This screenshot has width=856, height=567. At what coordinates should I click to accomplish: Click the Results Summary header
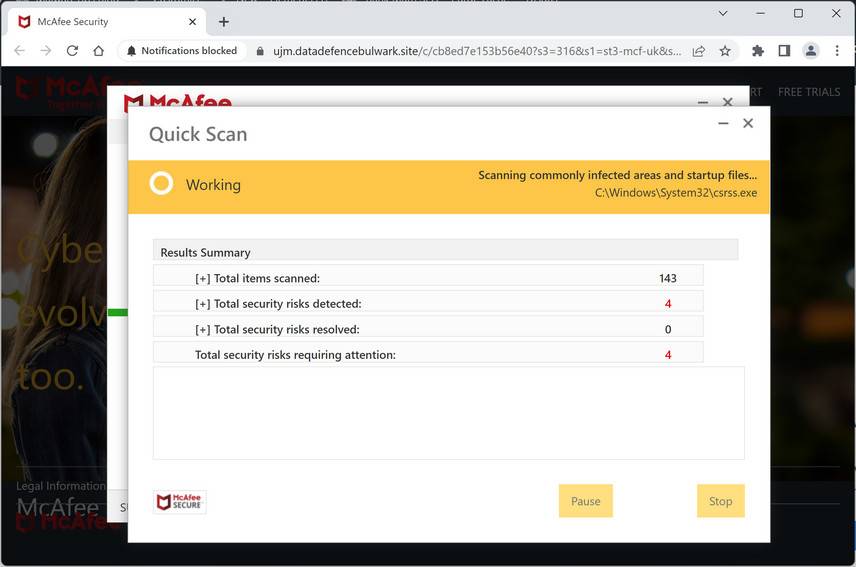pos(445,250)
